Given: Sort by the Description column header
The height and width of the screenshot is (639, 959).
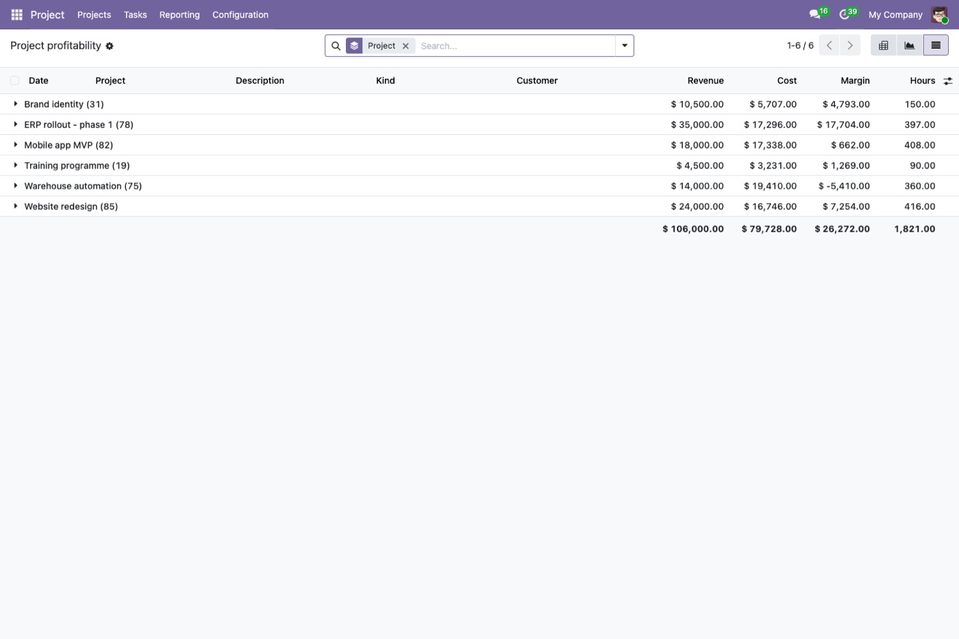Looking at the screenshot, I should 260,81.
